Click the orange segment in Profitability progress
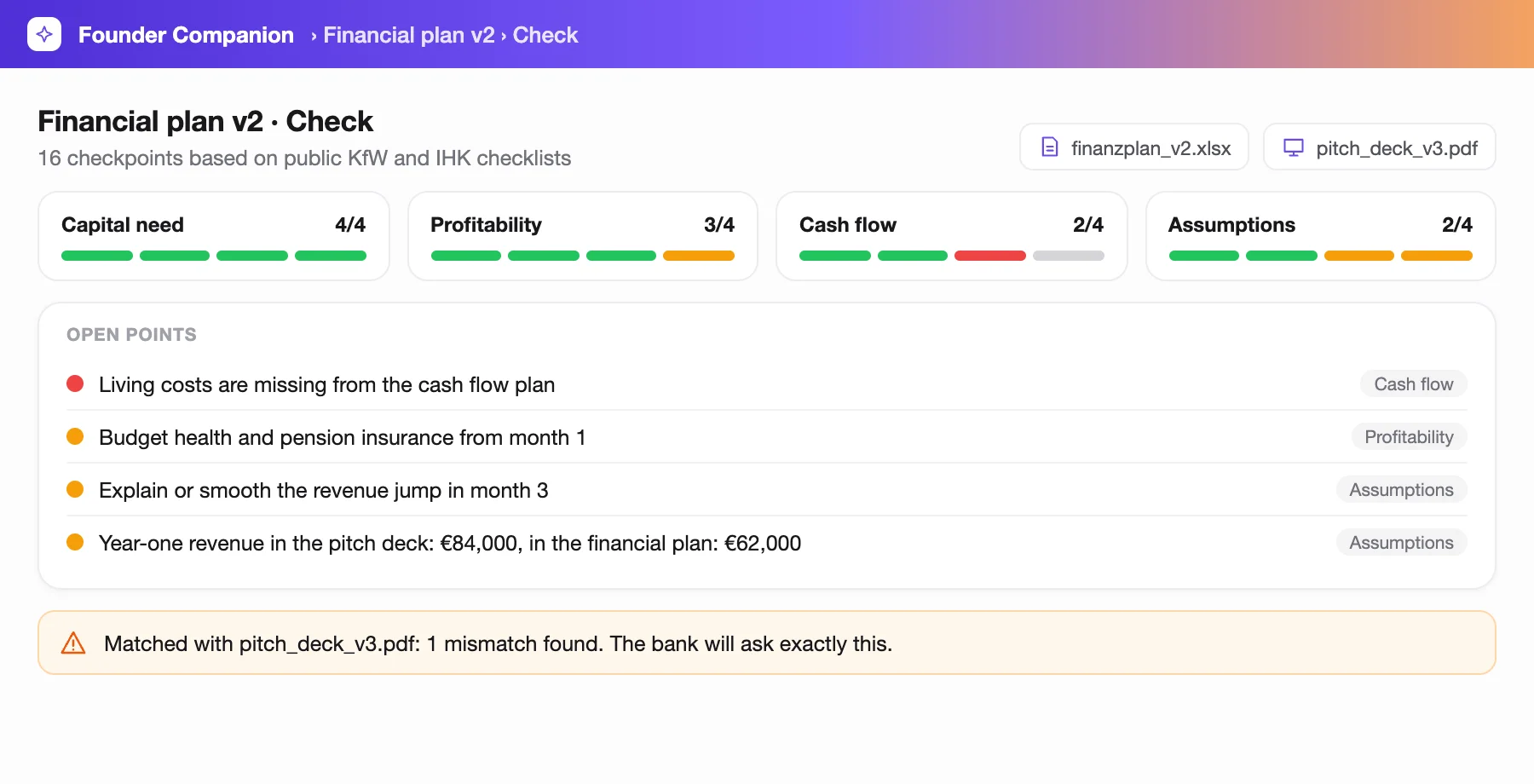The height and width of the screenshot is (784, 1534). pos(699,256)
